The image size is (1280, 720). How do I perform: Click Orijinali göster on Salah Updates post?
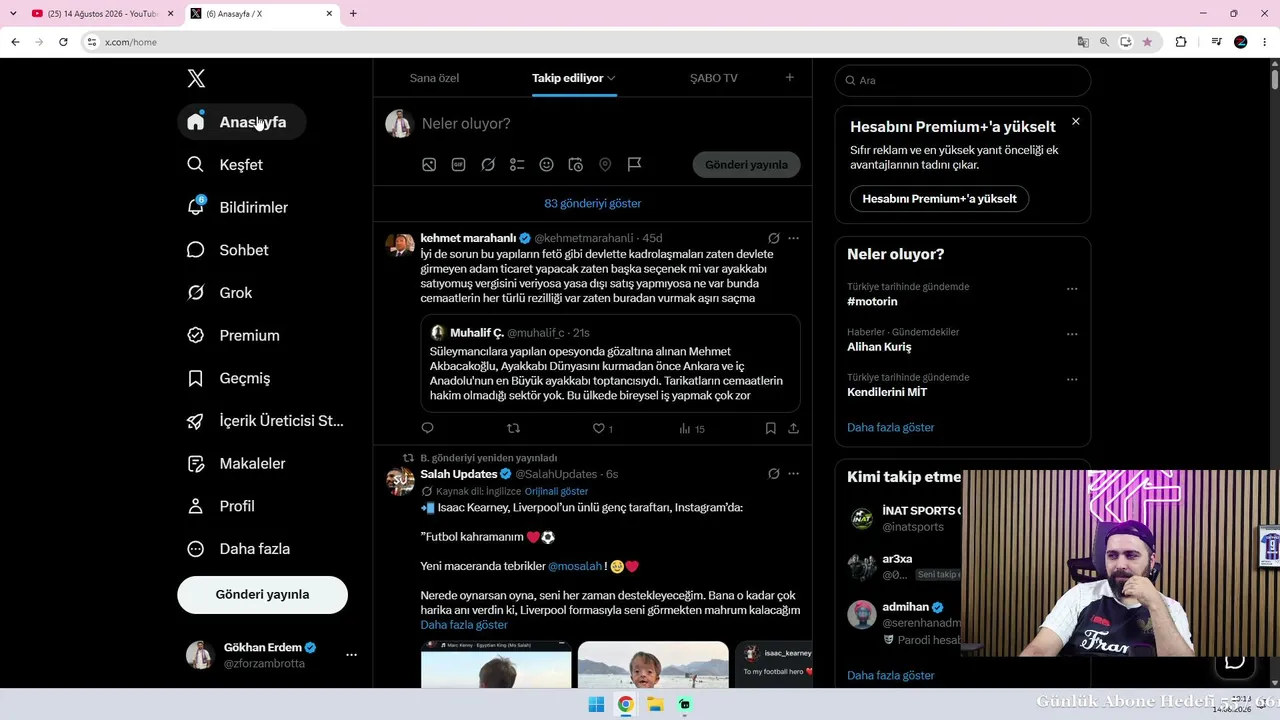[556, 492]
